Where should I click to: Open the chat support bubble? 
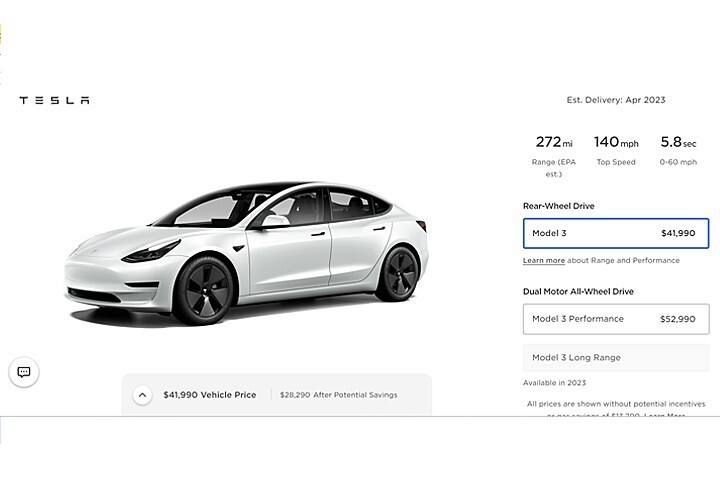(x=24, y=372)
